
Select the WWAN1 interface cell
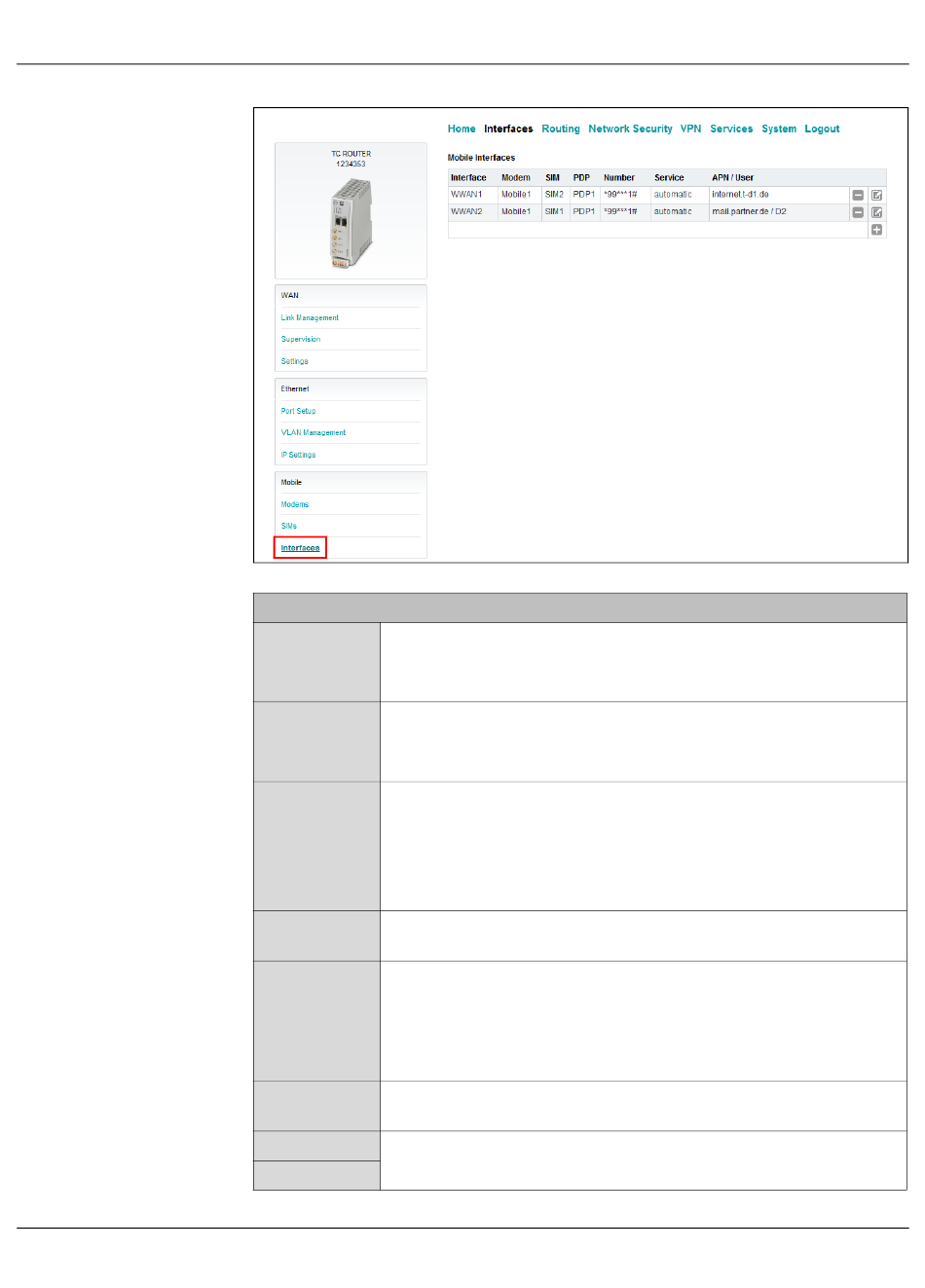(x=472, y=195)
